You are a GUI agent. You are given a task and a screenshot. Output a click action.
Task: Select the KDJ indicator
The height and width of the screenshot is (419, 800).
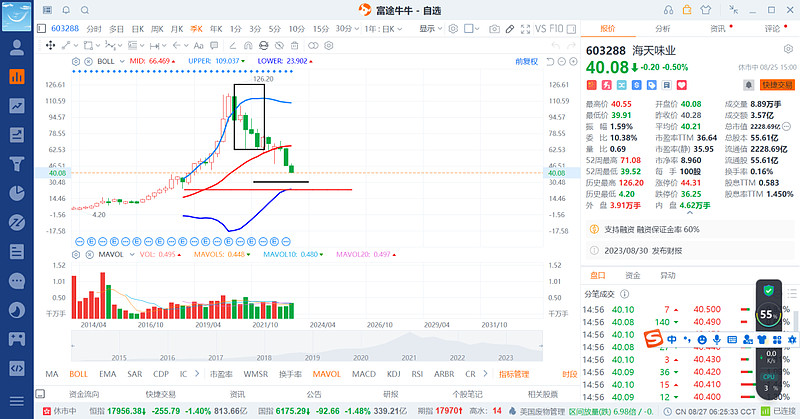click(393, 374)
